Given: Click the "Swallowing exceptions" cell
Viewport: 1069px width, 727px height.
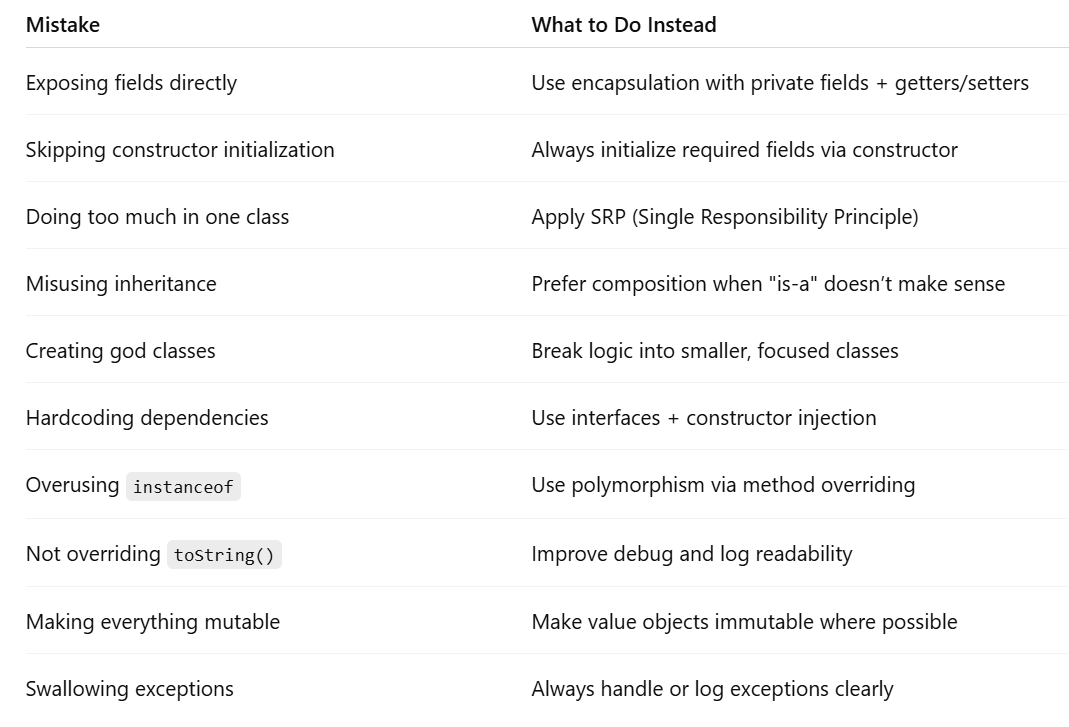Looking at the screenshot, I should (129, 689).
